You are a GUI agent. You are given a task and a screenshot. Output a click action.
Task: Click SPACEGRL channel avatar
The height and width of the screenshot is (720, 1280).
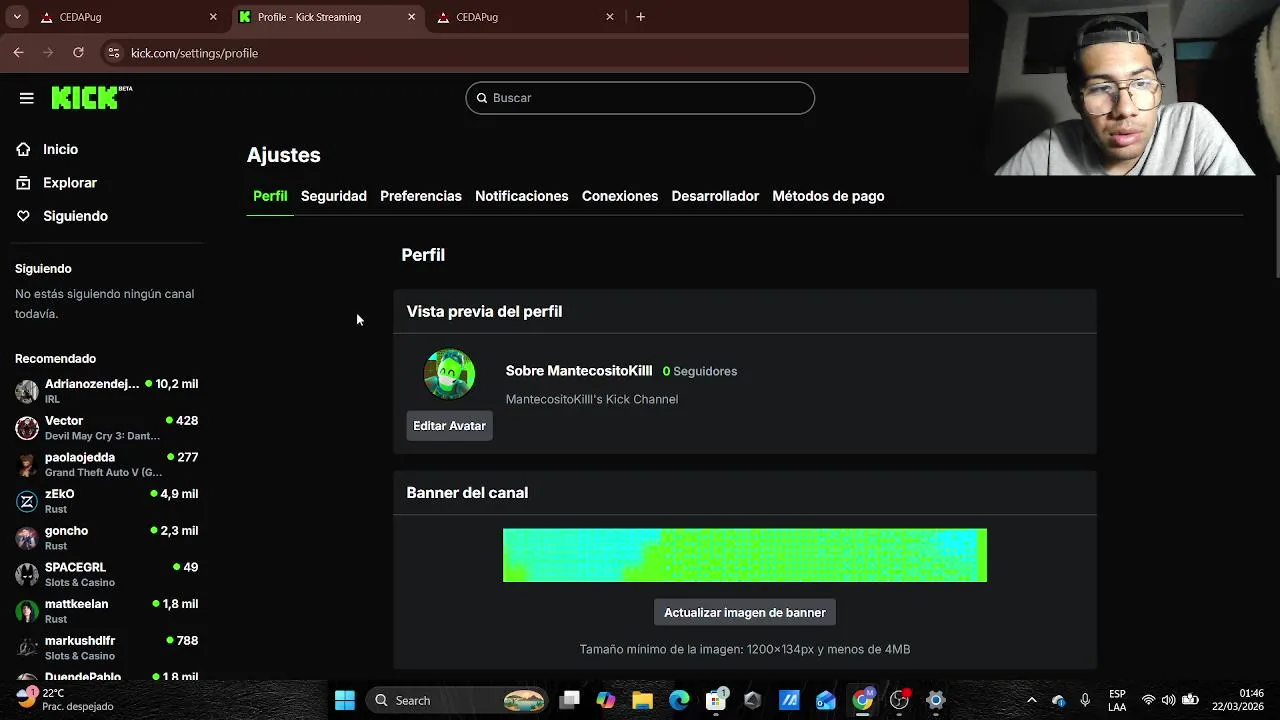pyautogui.click(x=27, y=574)
